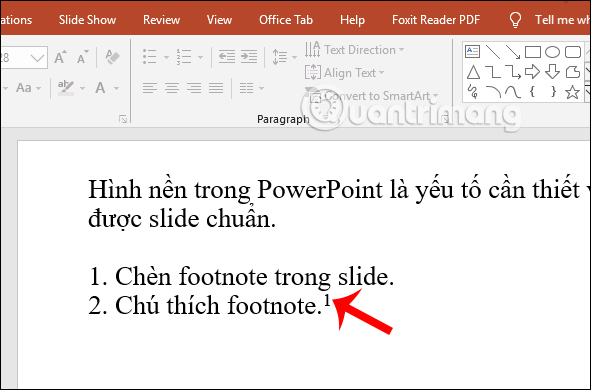Apply font color A button
This screenshot has width=591, height=390.
click(x=100, y=88)
